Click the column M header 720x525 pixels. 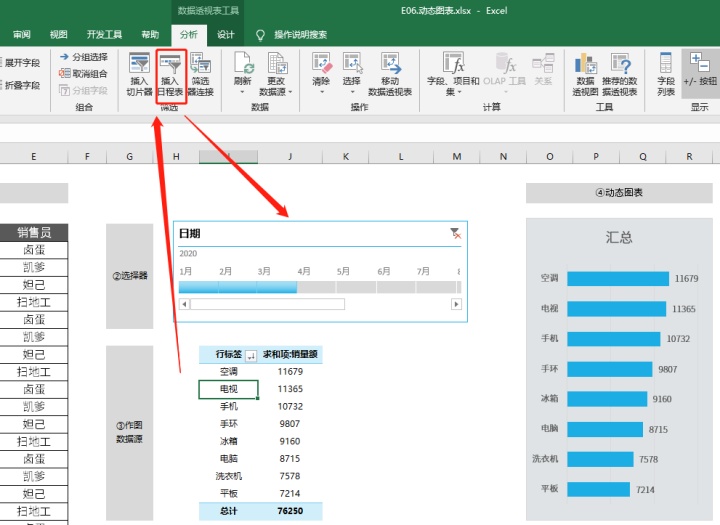456,157
